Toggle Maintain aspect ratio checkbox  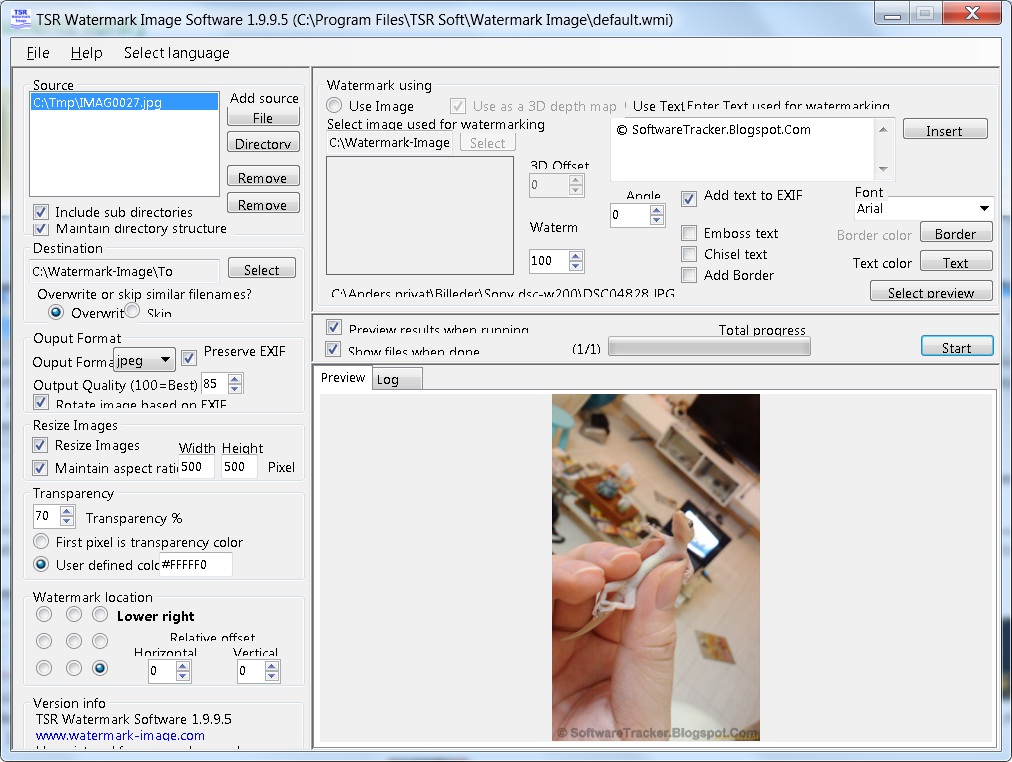[x=40, y=468]
